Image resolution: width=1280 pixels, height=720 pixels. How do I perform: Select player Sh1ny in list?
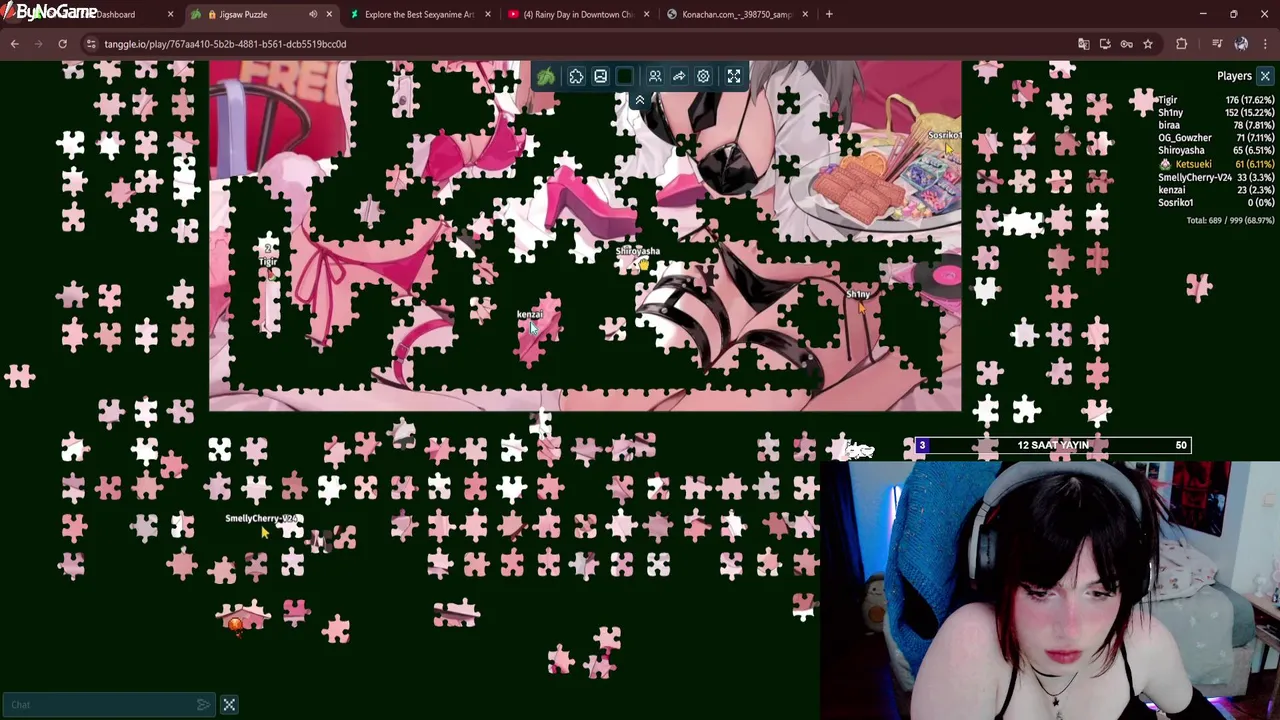1216,113
